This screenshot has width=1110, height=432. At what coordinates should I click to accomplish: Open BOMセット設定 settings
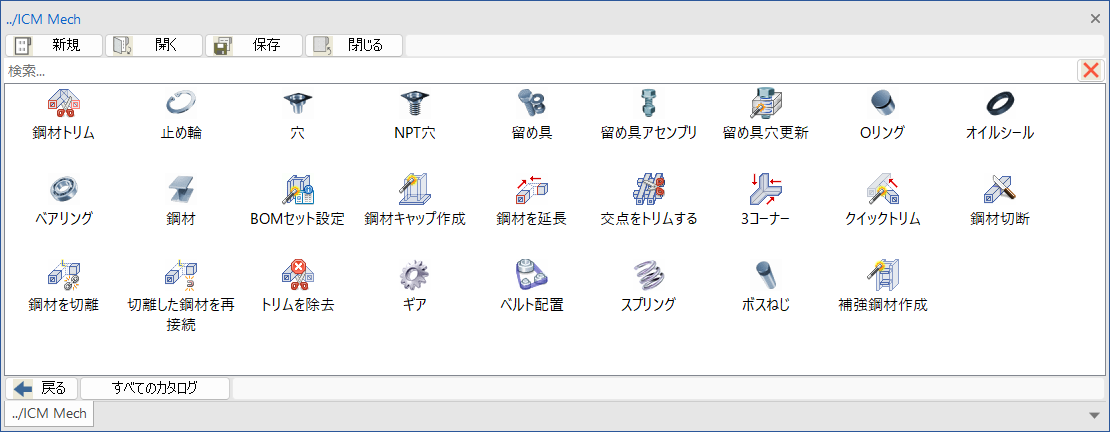[x=298, y=189]
